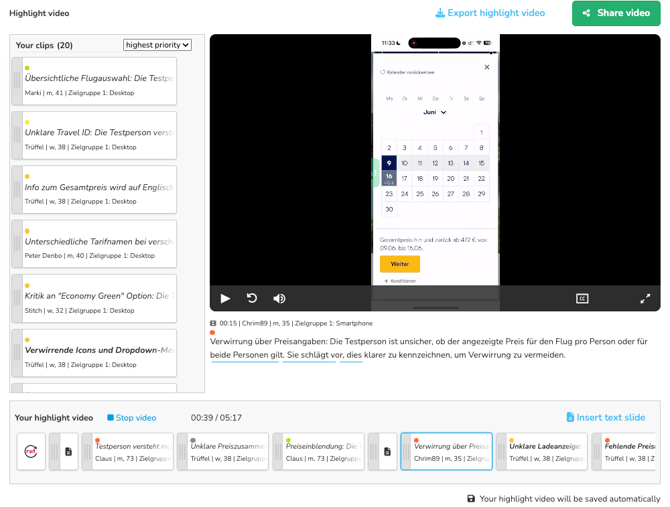Click the Share video share icon
Viewport: 670px width, 507px height.
[586, 13]
